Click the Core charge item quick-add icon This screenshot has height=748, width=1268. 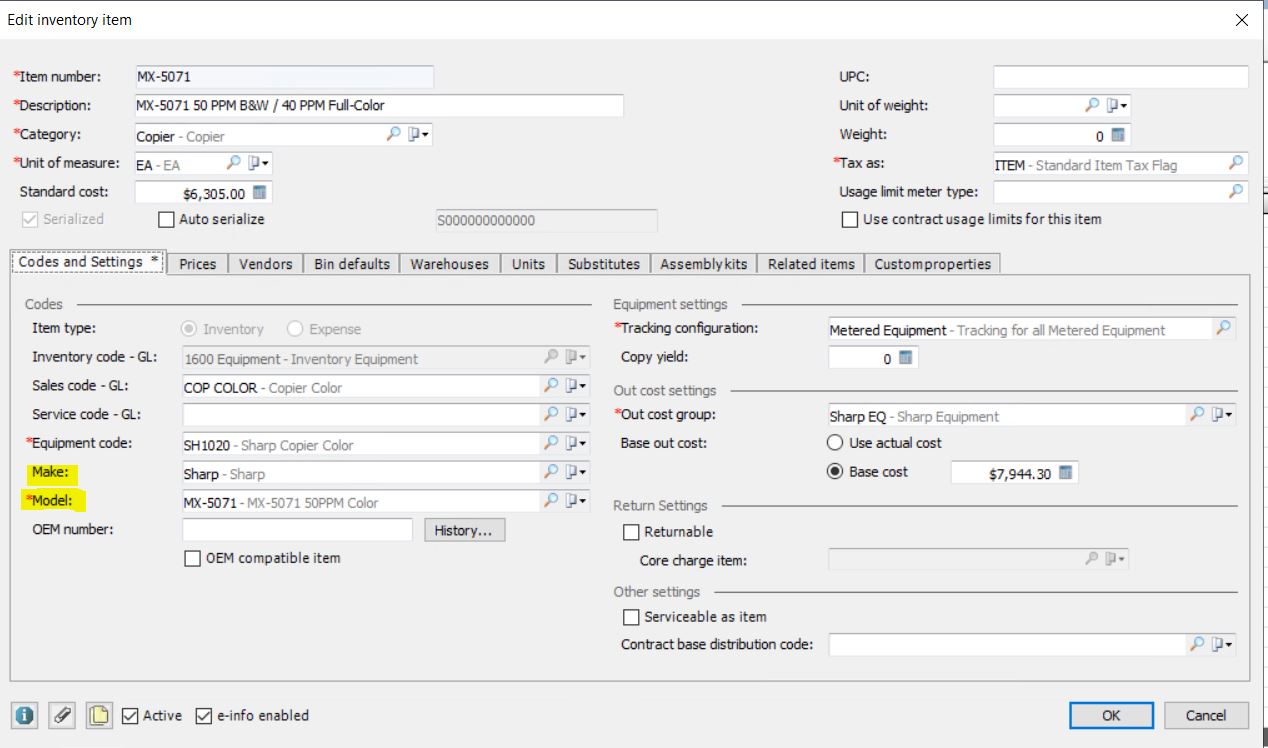1116,560
